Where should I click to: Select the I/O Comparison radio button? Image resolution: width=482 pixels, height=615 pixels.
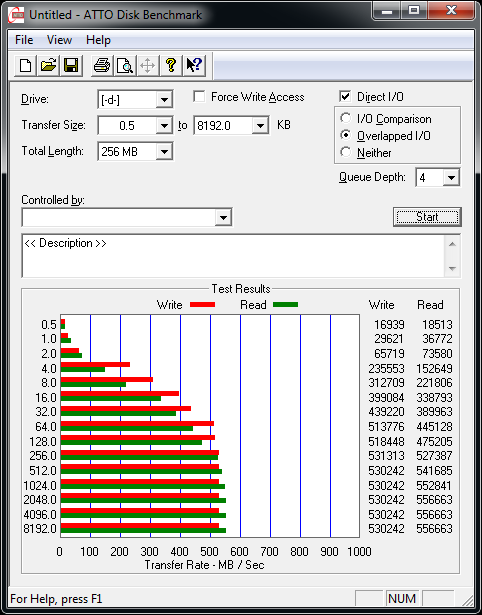[346, 118]
